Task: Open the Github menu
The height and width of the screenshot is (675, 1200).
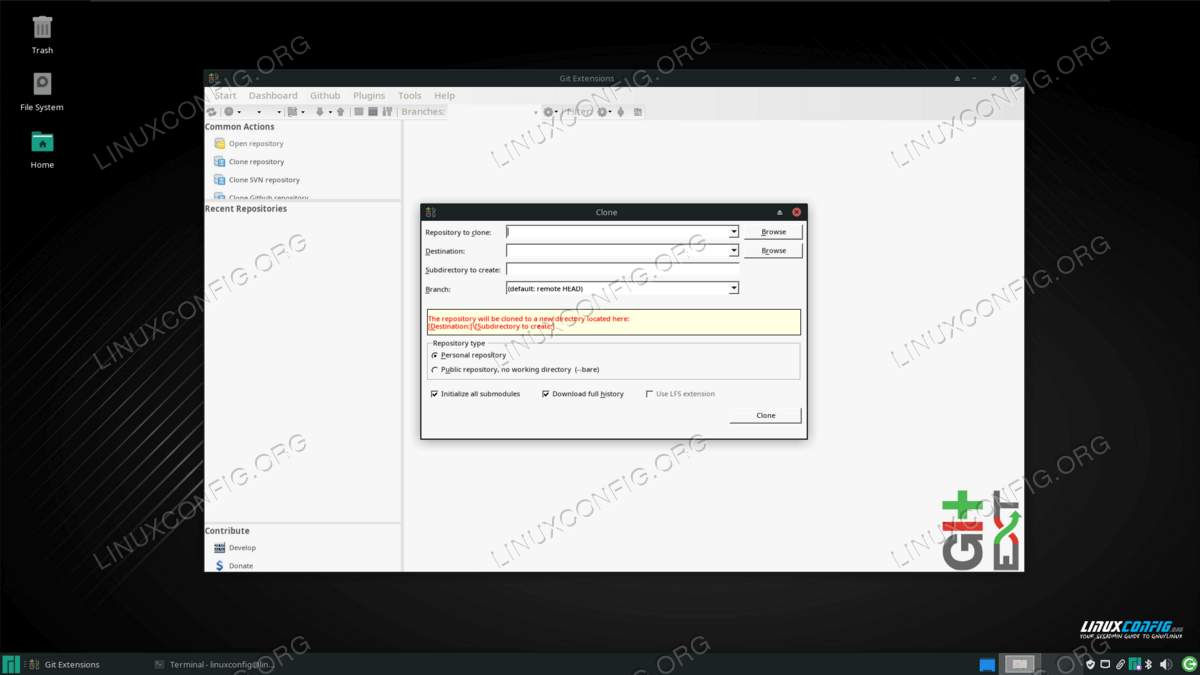Action: click(x=325, y=96)
